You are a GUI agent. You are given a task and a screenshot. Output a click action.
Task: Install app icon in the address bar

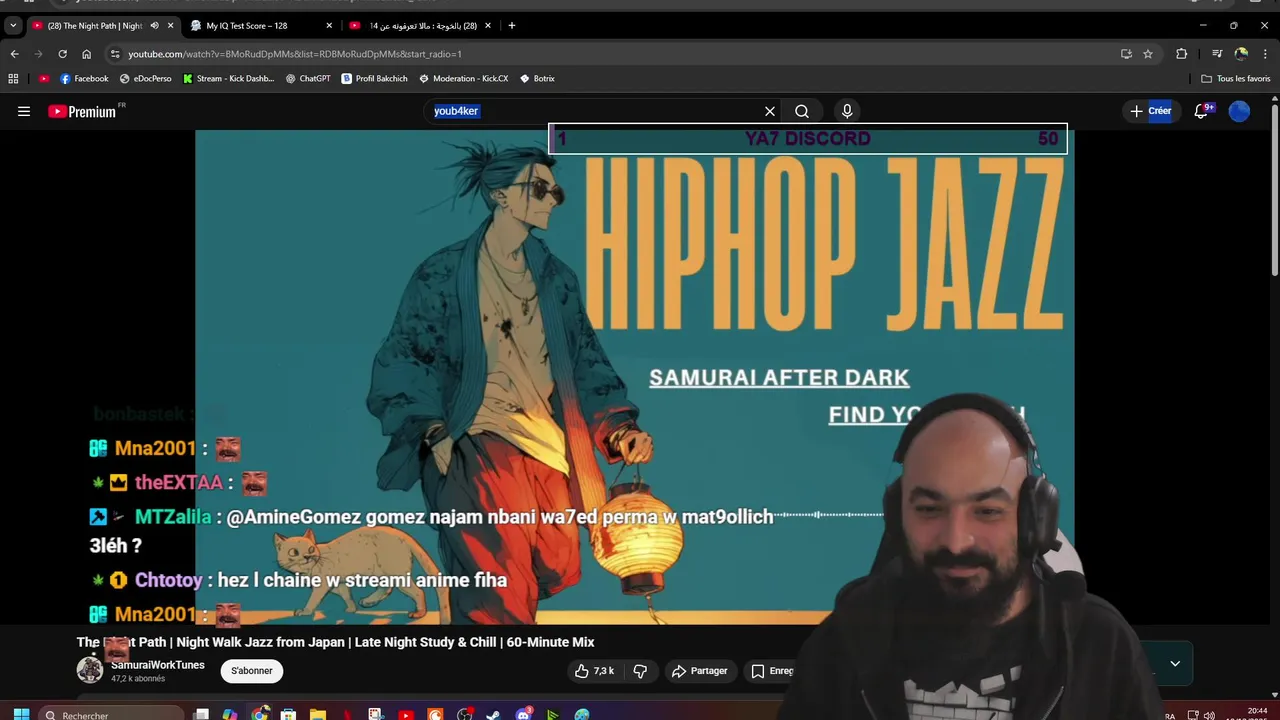click(1126, 54)
